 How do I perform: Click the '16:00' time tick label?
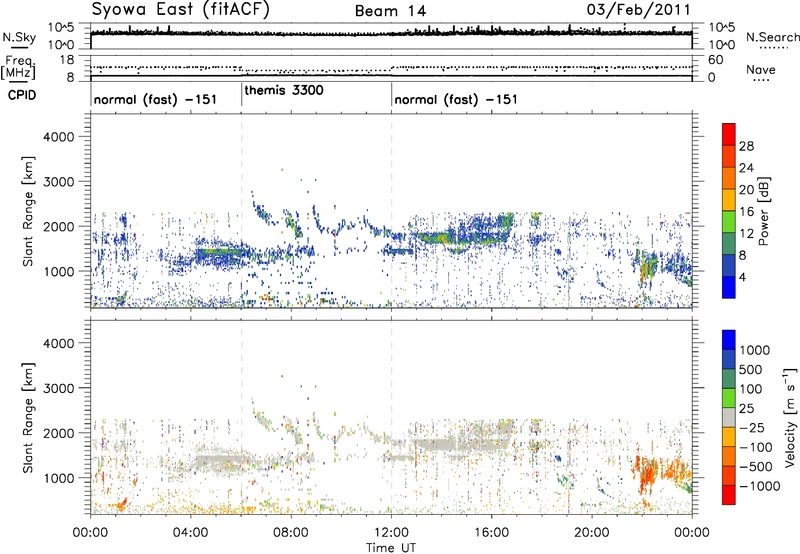pos(491,533)
